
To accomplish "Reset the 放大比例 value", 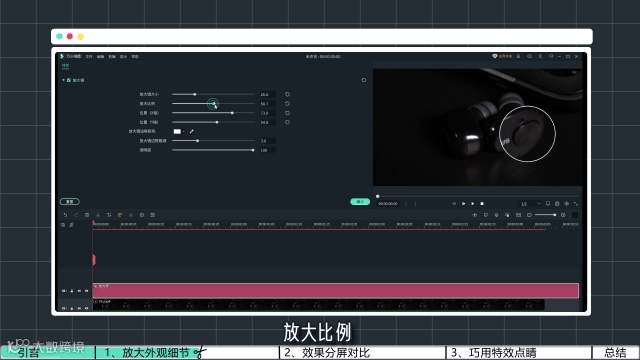I will coord(287,104).
